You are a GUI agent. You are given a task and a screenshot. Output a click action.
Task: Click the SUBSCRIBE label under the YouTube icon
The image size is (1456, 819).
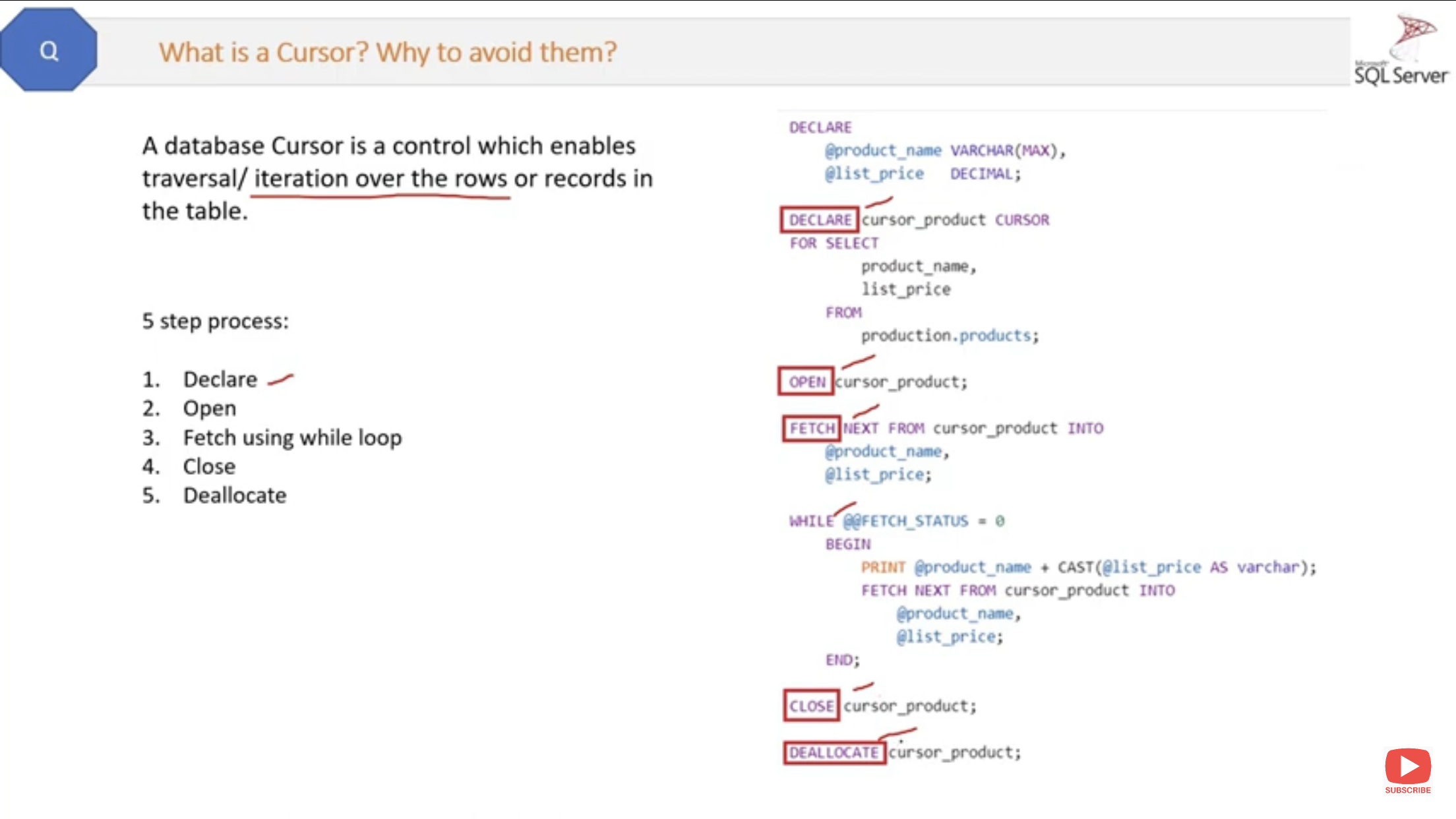click(x=1407, y=790)
